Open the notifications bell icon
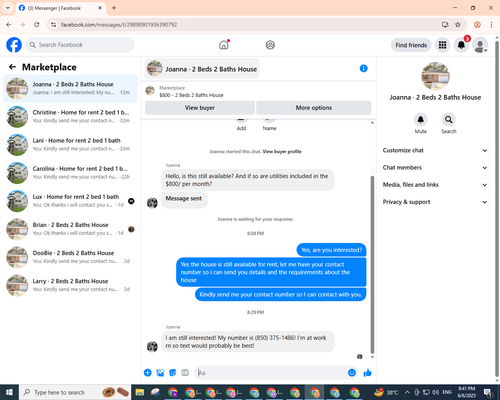 (461, 45)
